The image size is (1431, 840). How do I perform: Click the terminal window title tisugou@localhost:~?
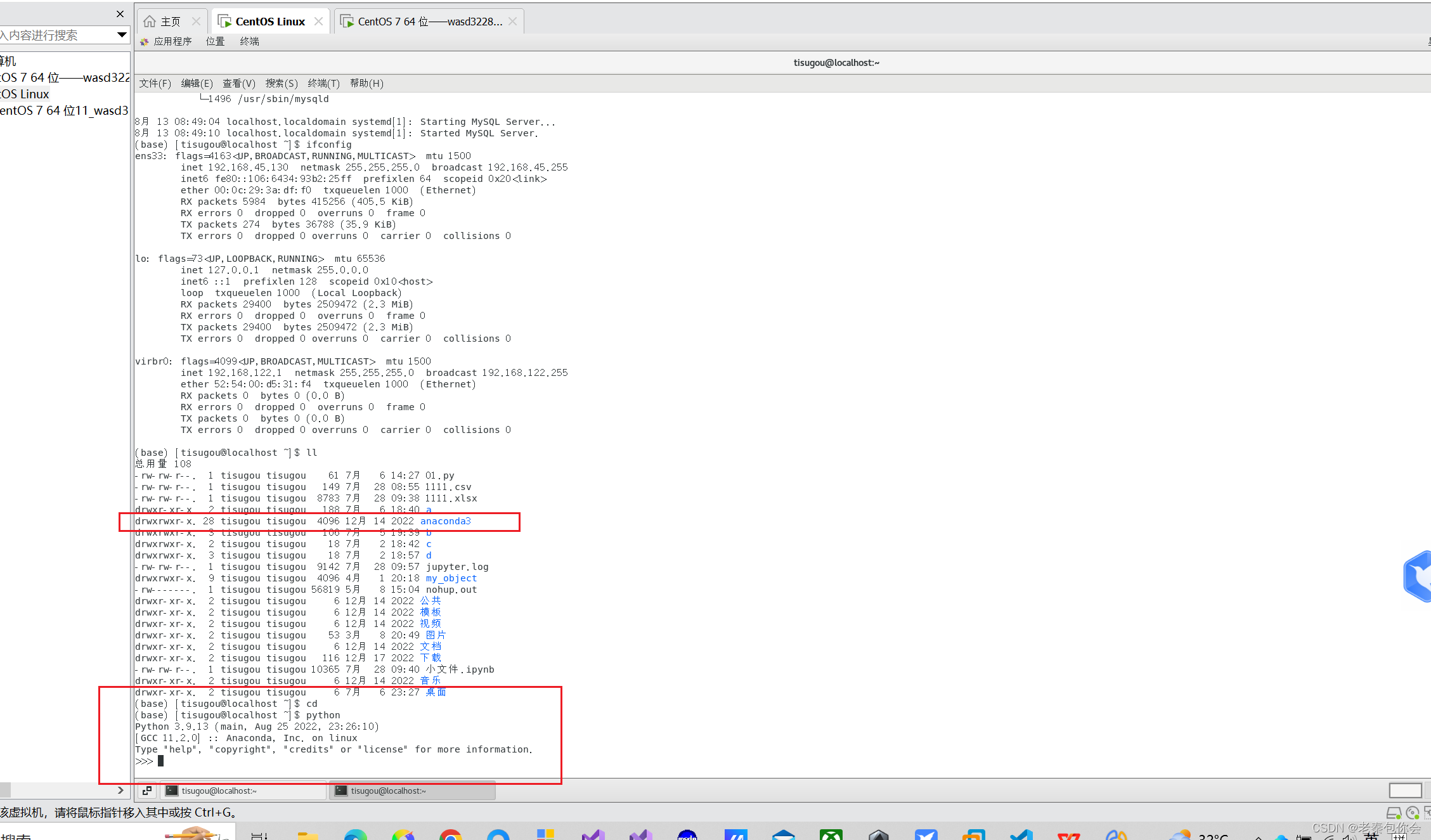tap(836, 63)
